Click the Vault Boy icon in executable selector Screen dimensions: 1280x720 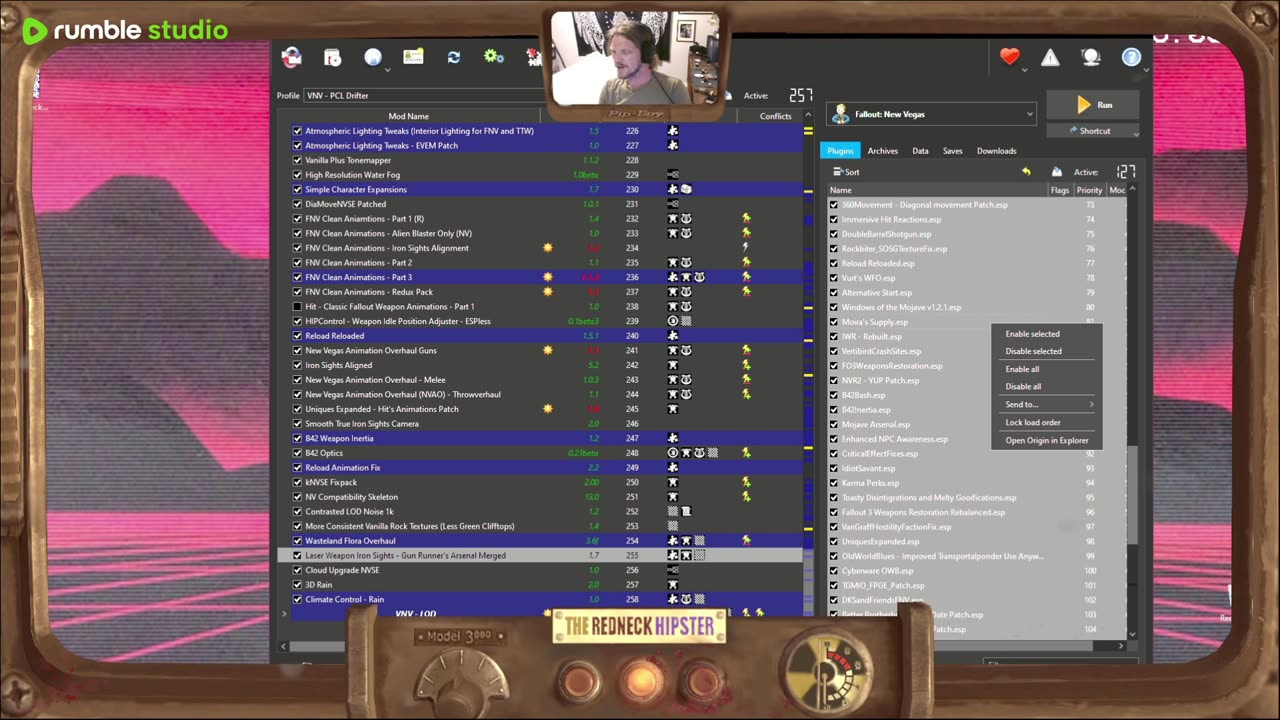point(841,114)
